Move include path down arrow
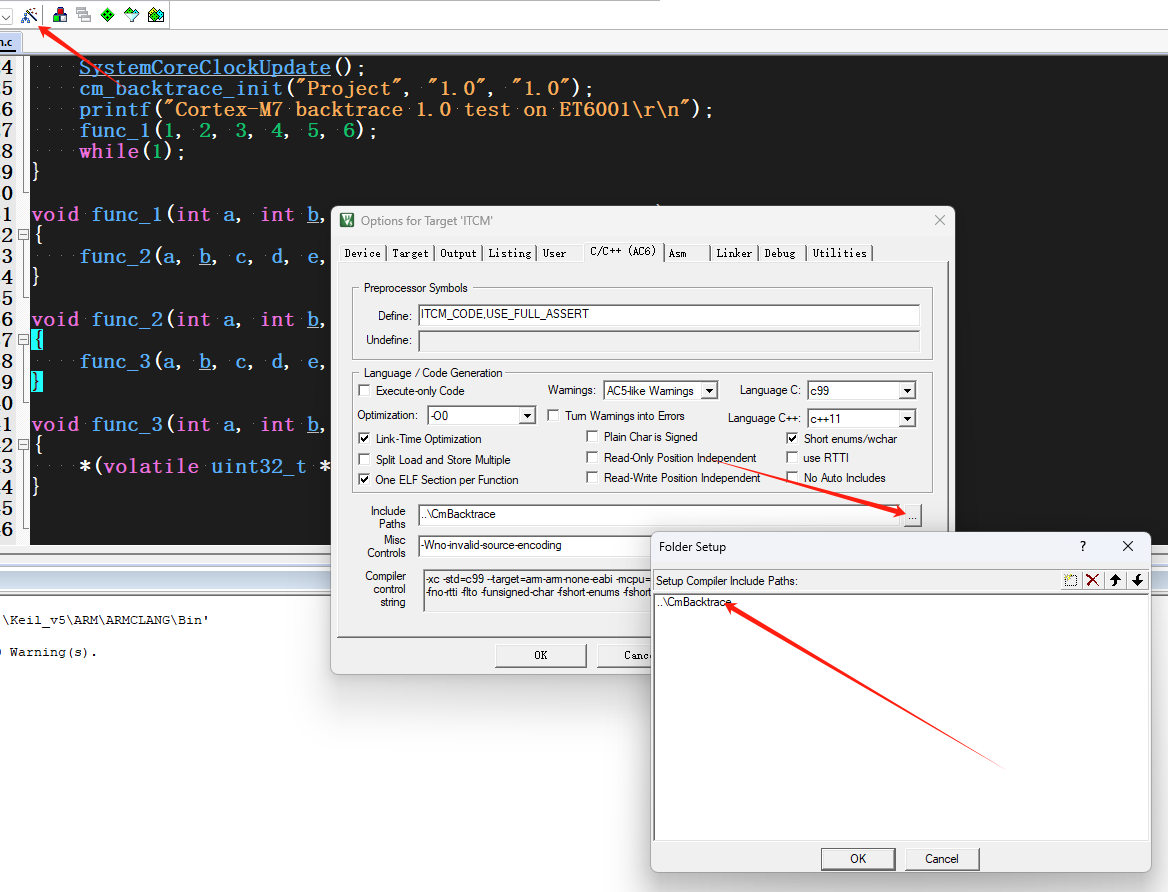Viewport: 1168px width, 892px height. (1137, 581)
